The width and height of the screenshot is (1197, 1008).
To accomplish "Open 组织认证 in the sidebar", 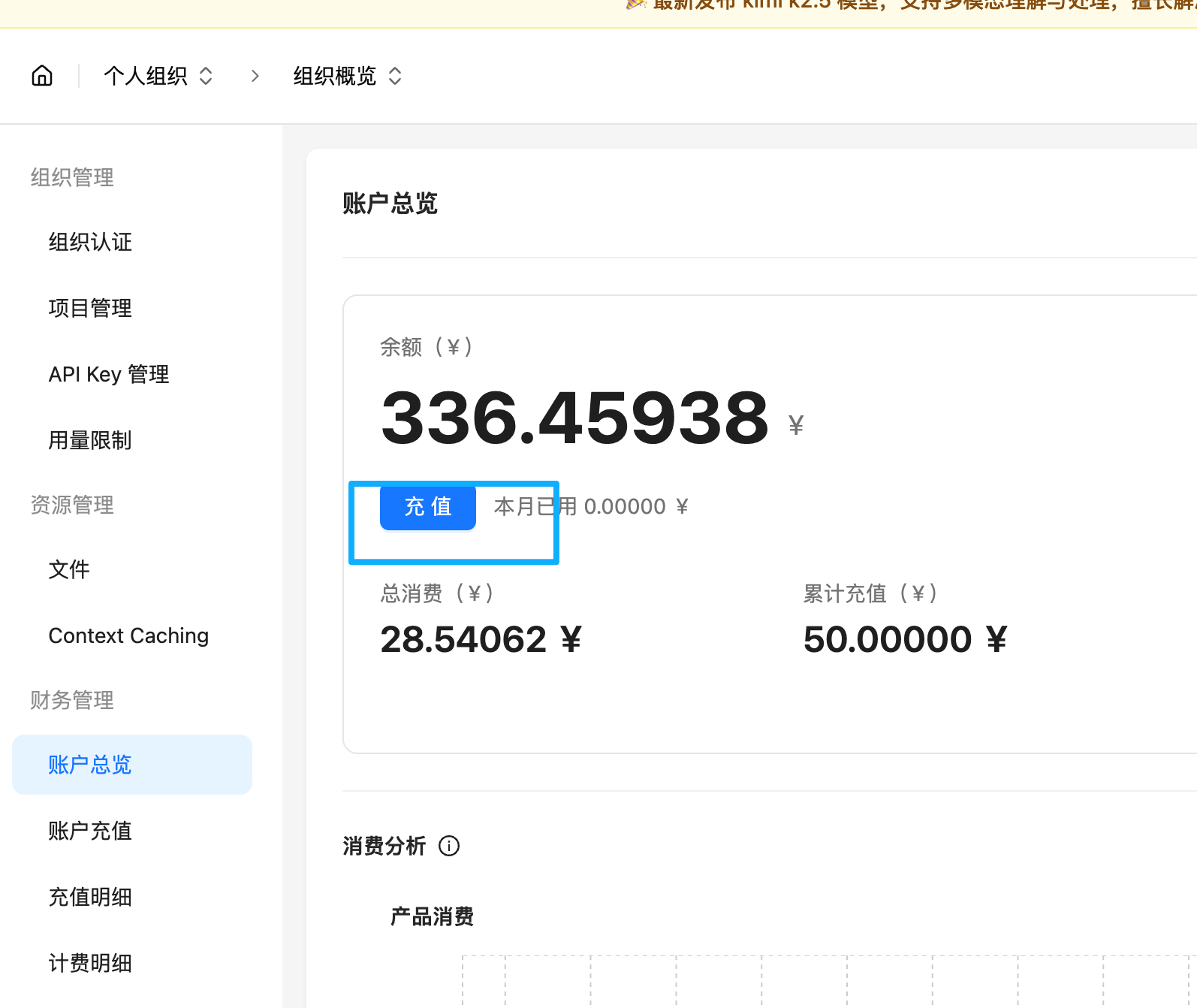I will pyautogui.click(x=90, y=242).
